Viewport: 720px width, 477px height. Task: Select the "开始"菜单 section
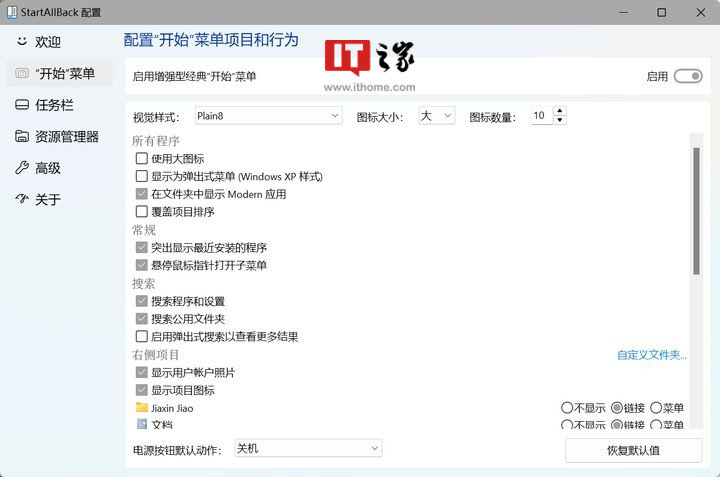[59, 73]
